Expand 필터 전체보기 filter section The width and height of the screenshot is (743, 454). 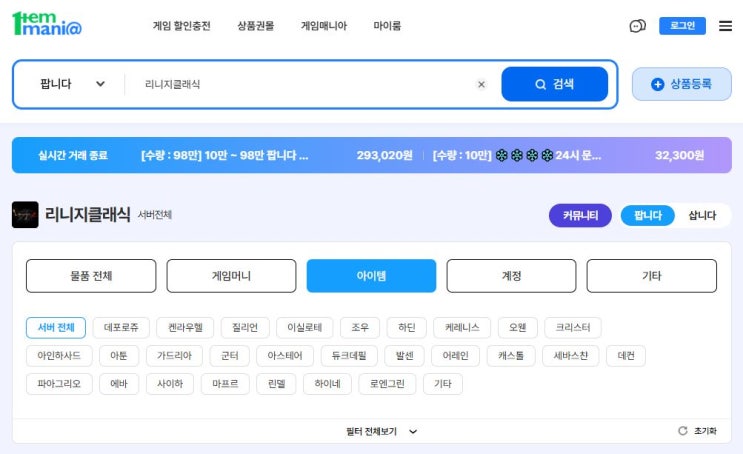coord(382,431)
